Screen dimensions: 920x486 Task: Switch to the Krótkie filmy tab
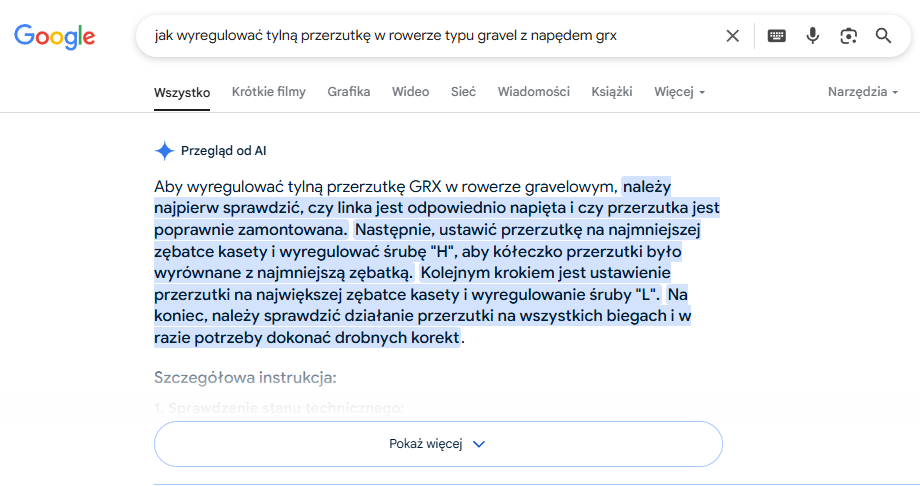tap(269, 92)
